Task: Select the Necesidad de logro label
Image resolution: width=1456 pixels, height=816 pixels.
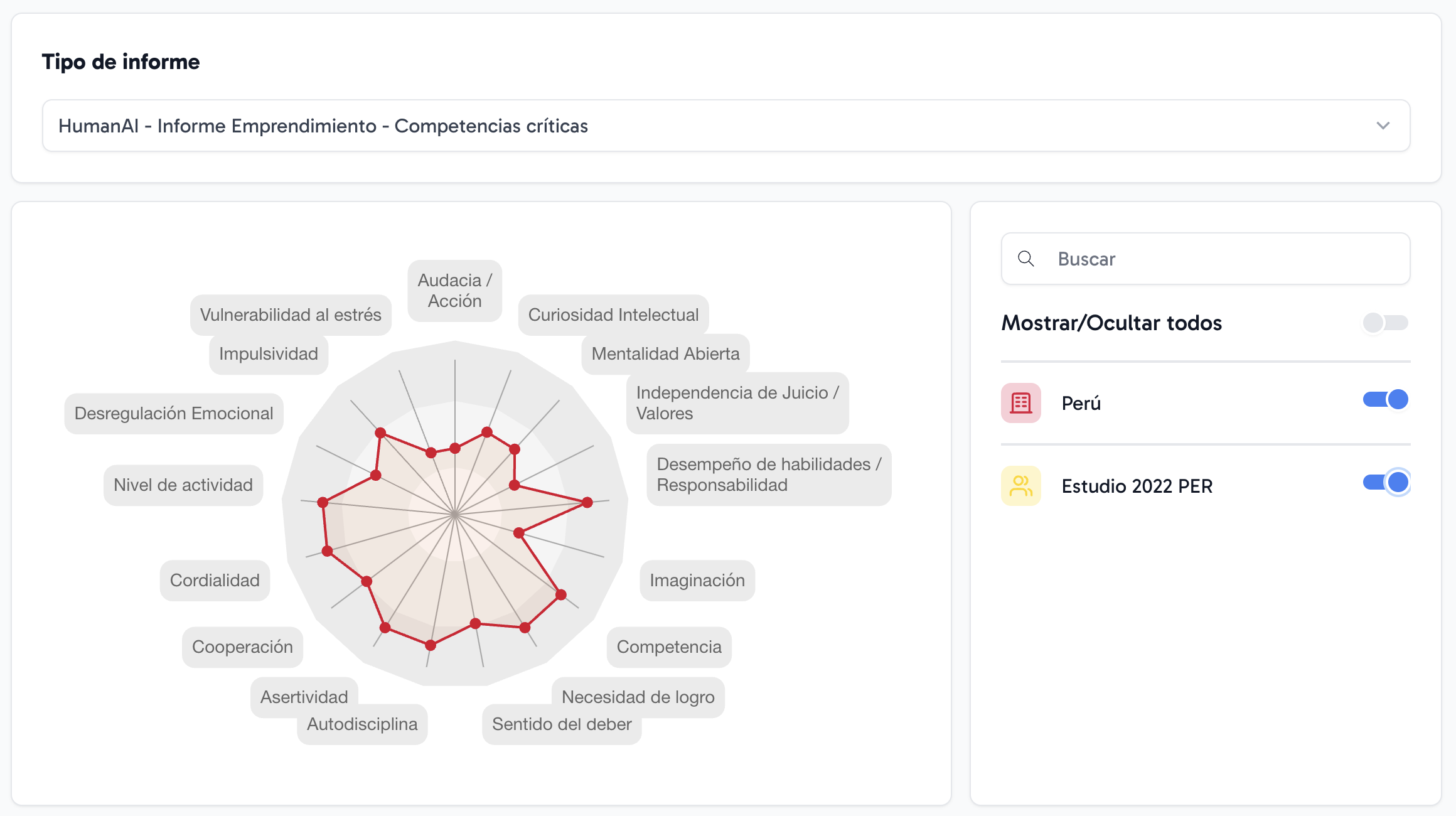Action: click(x=638, y=697)
